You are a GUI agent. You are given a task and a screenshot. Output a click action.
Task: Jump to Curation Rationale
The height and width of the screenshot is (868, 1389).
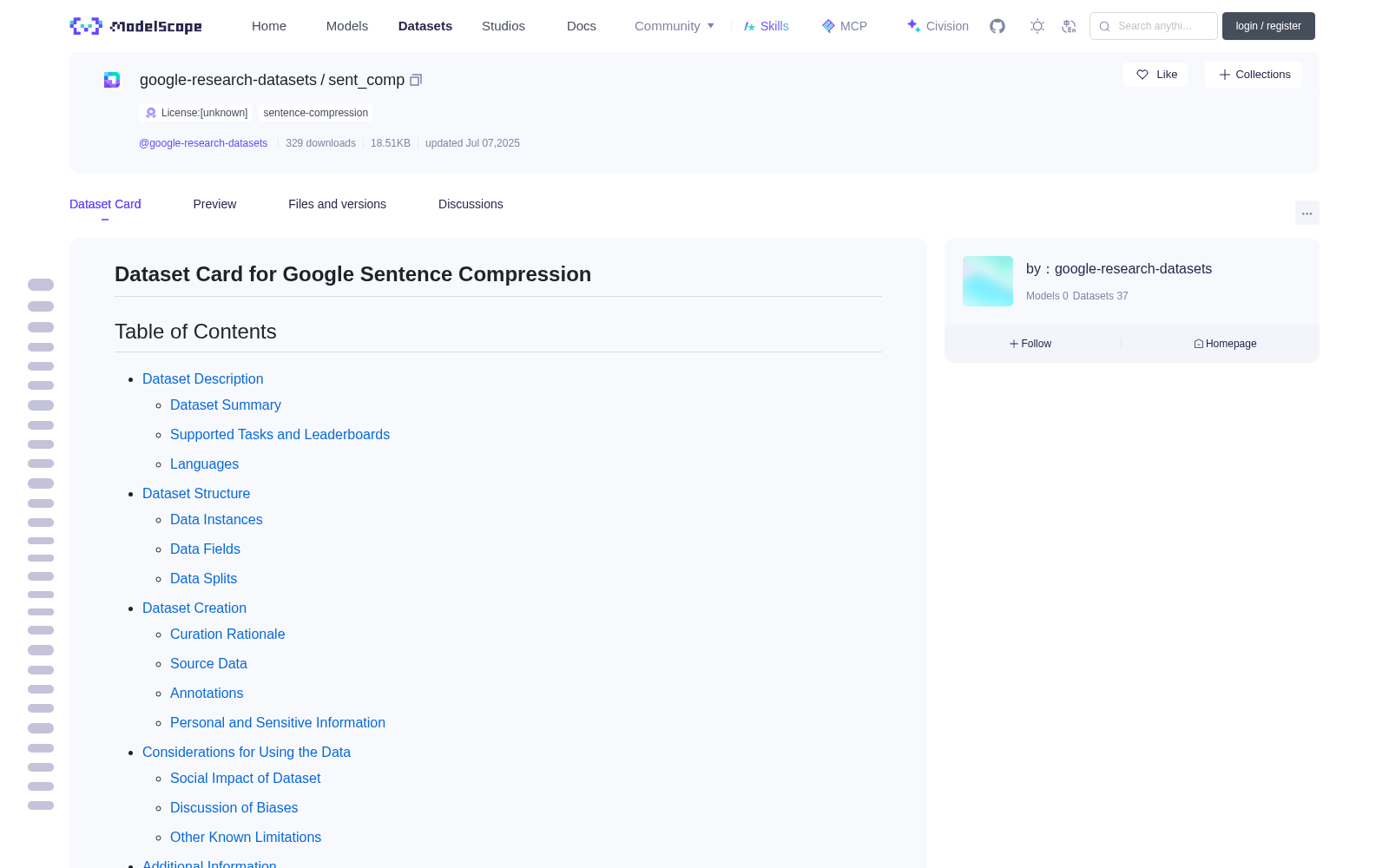227,634
